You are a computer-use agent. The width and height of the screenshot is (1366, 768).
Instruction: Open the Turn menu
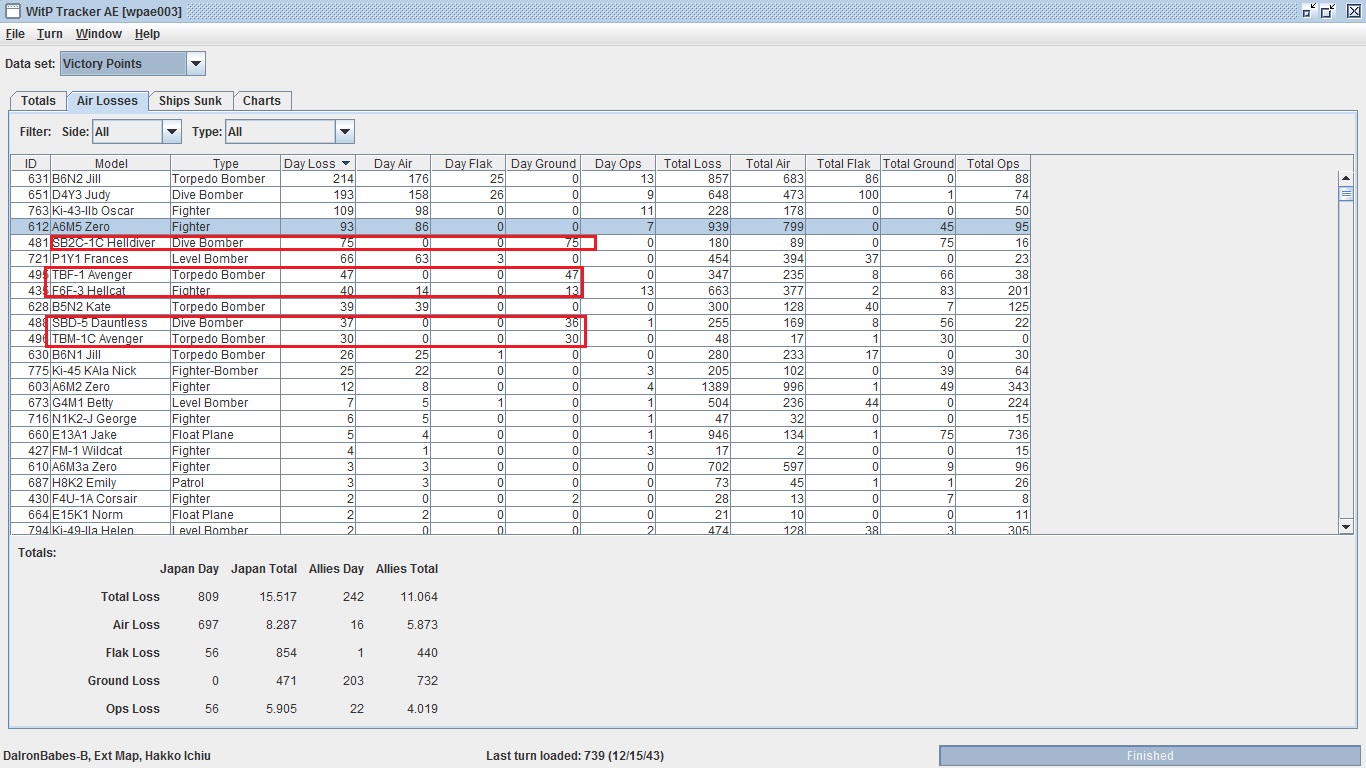[50, 34]
